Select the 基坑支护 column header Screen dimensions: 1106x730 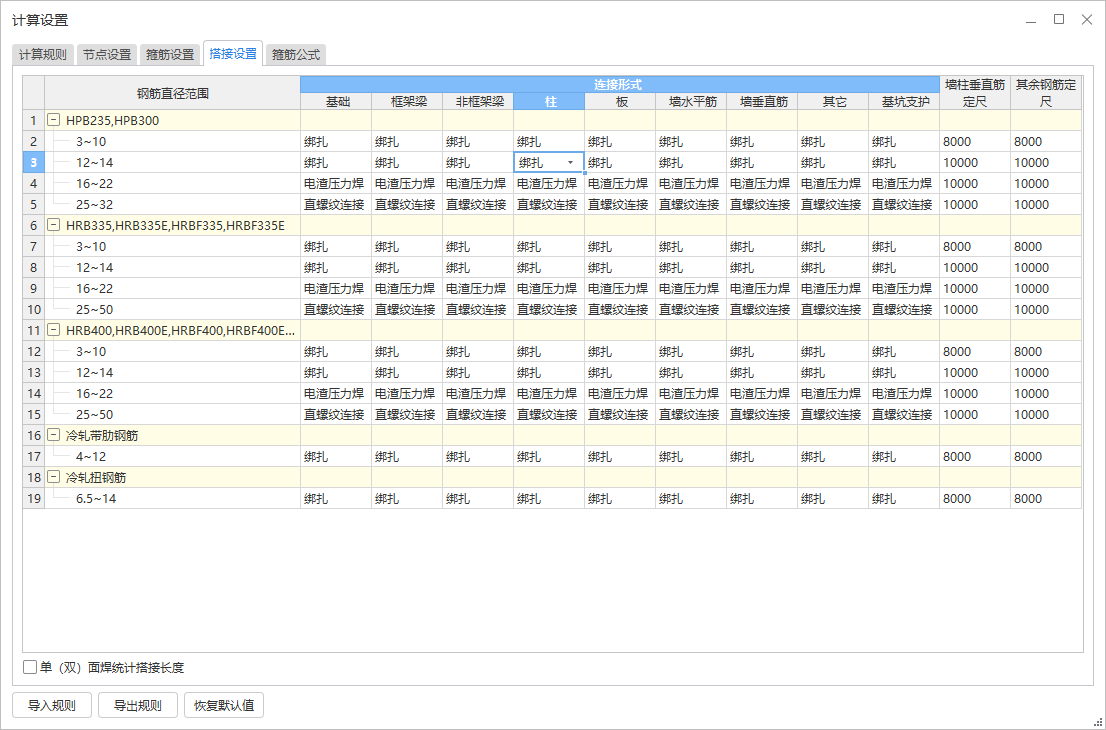click(904, 102)
